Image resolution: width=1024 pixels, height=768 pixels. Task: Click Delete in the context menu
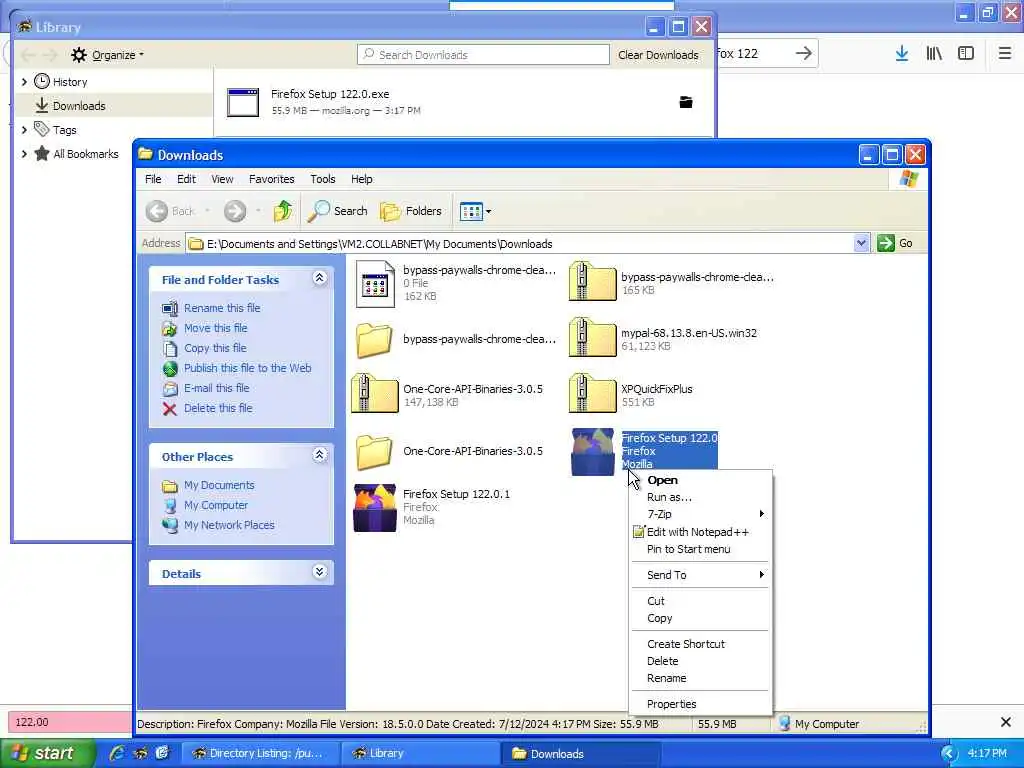(x=662, y=661)
